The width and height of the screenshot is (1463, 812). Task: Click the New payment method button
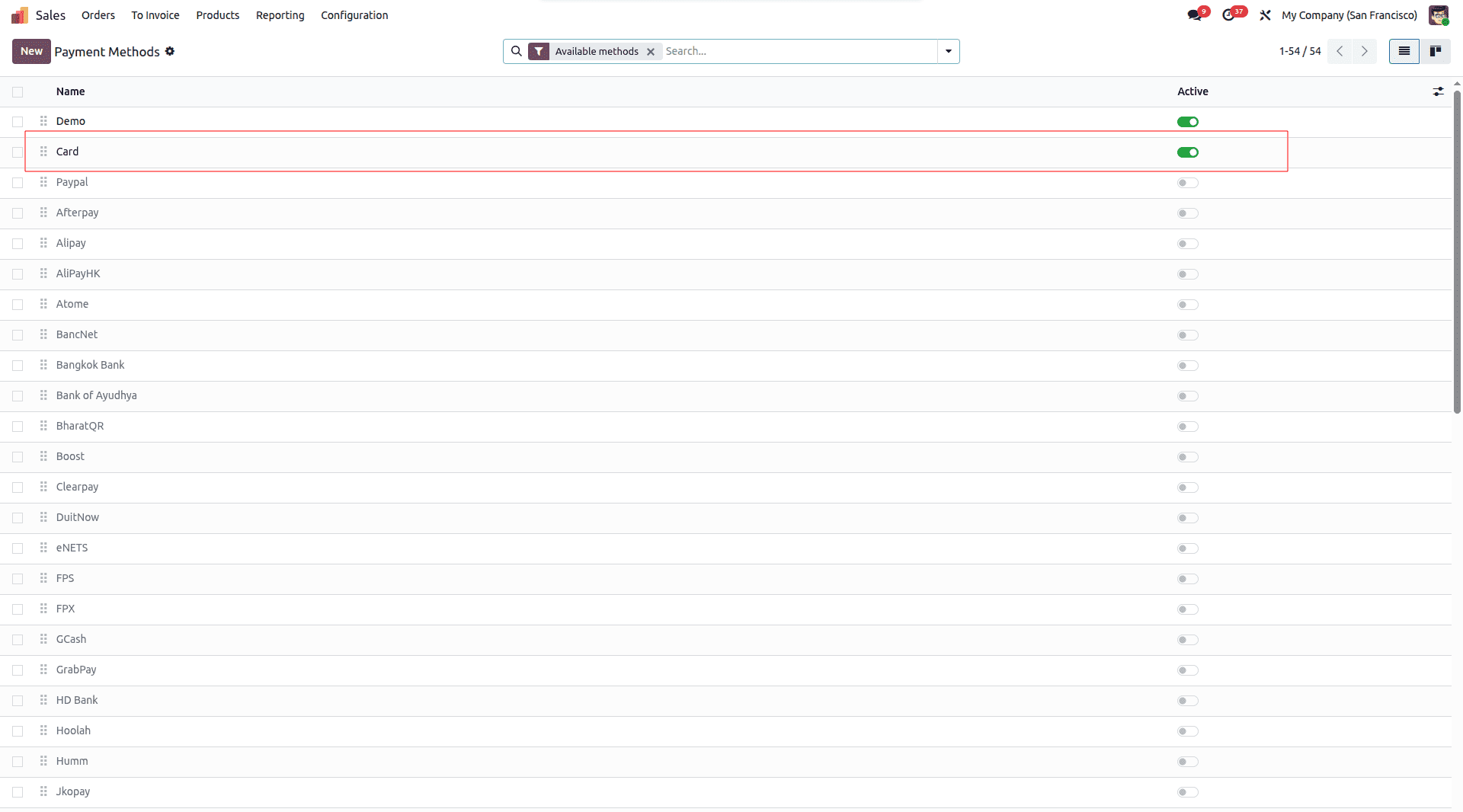point(30,51)
